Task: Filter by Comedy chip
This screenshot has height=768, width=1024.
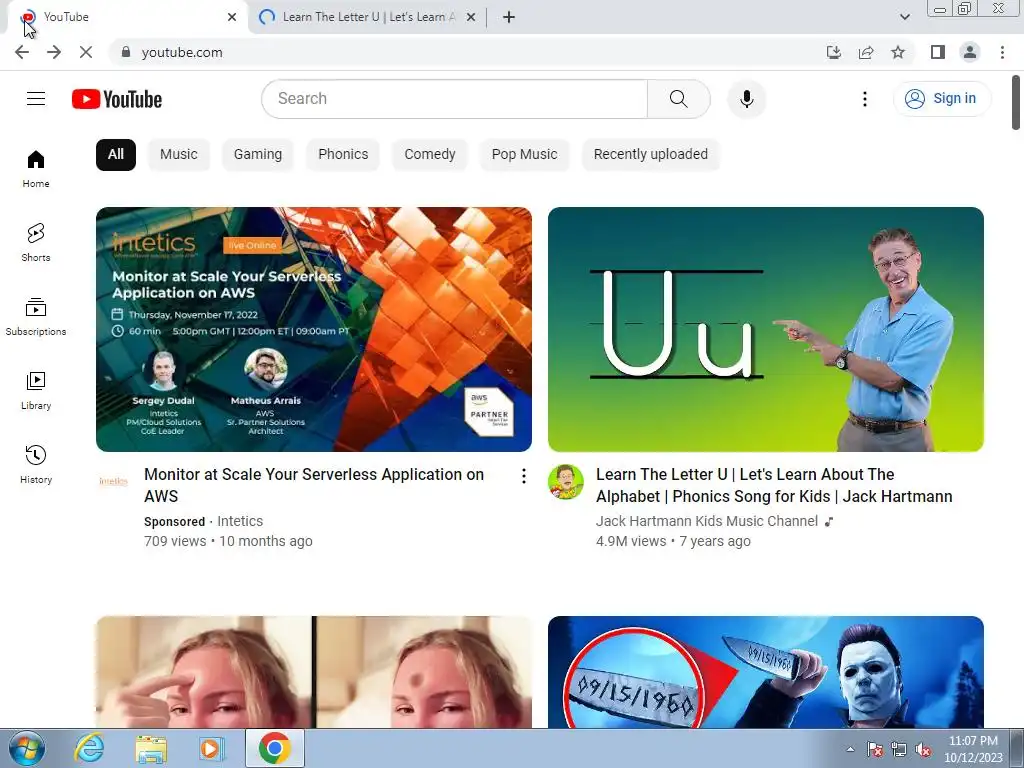Action: tap(430, 155)
